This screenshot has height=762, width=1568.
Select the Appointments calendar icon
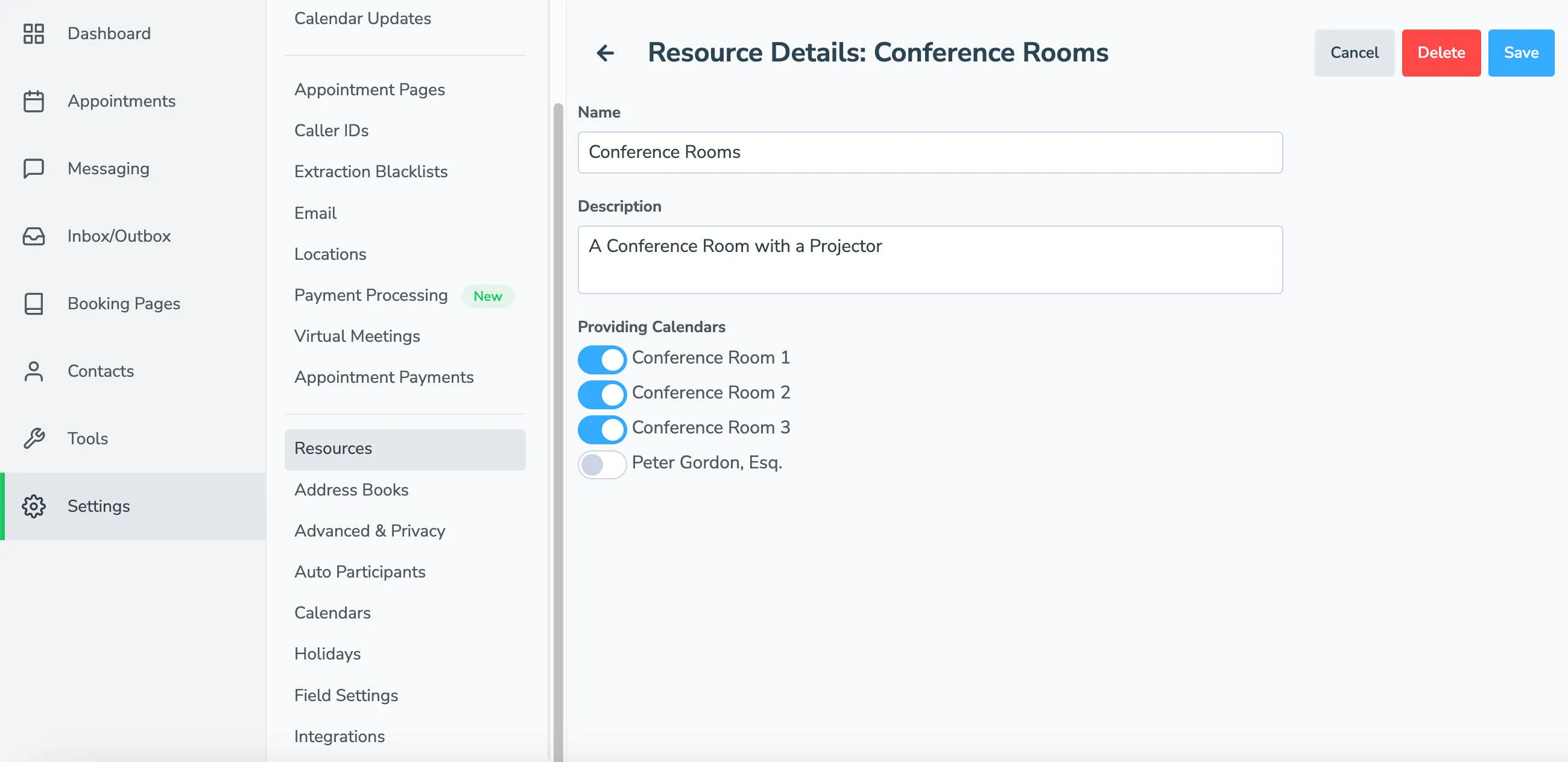tap(34, 101)
